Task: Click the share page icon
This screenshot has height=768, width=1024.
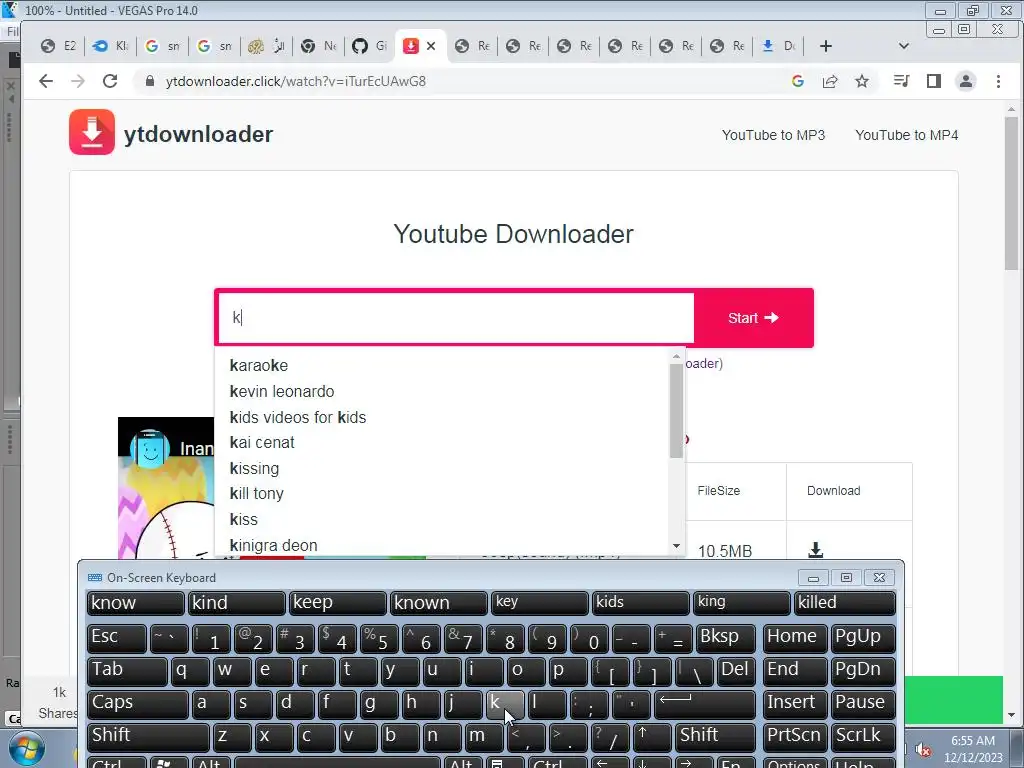Action: (x=830, y=81)
